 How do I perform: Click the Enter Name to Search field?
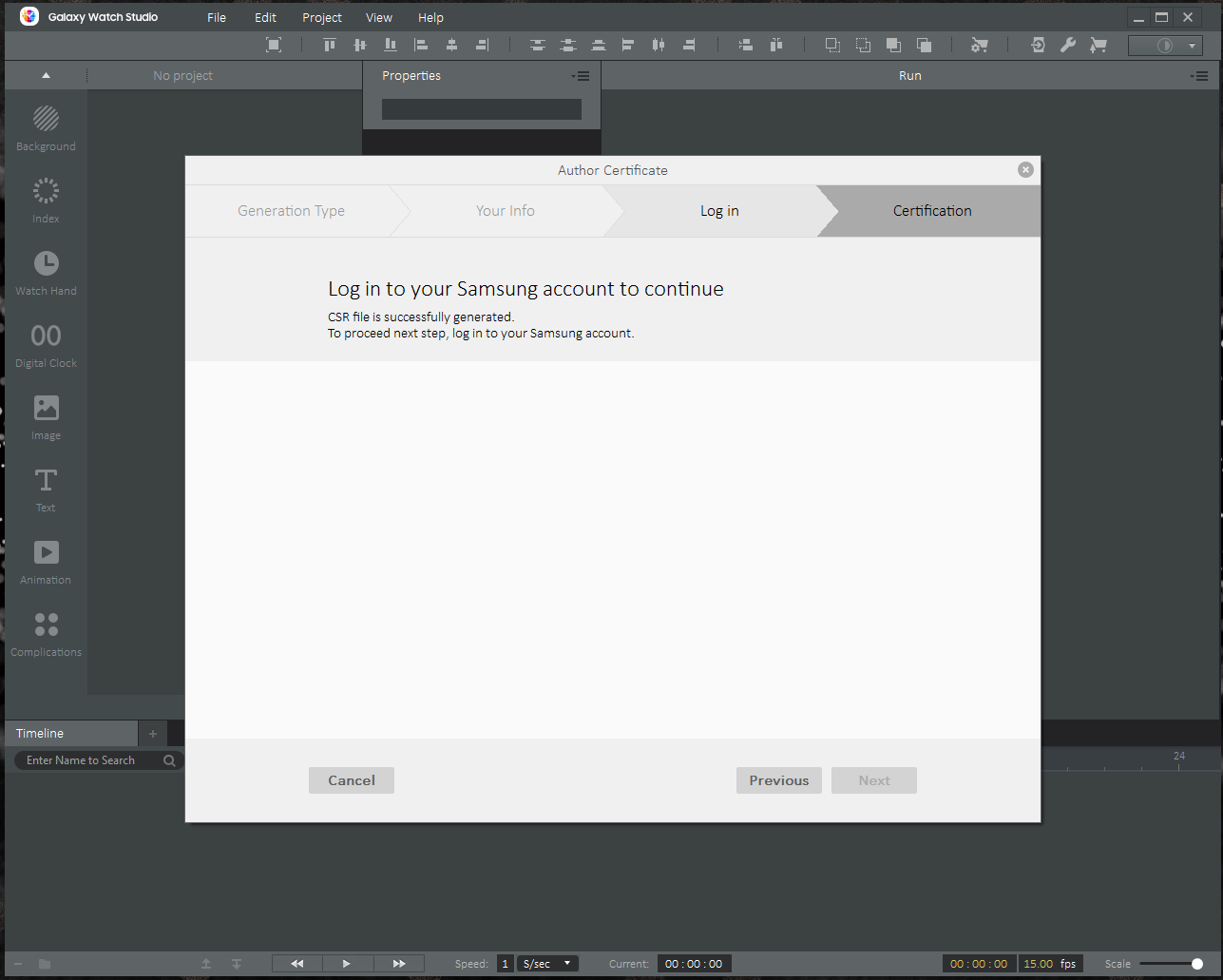click(92, 760)
